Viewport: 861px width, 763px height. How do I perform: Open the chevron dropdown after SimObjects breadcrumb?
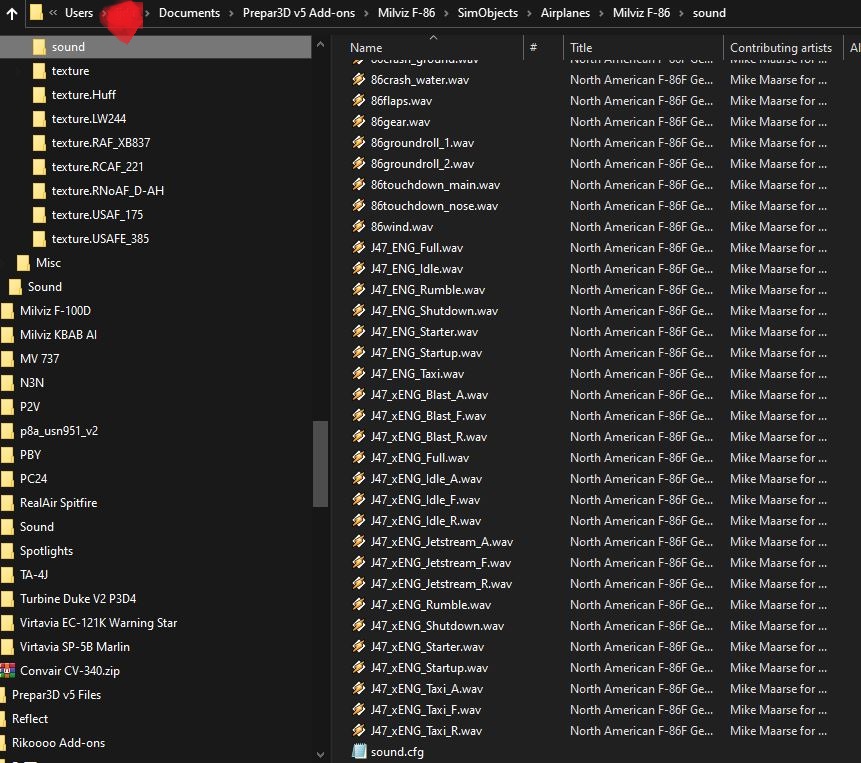(529, 13)
